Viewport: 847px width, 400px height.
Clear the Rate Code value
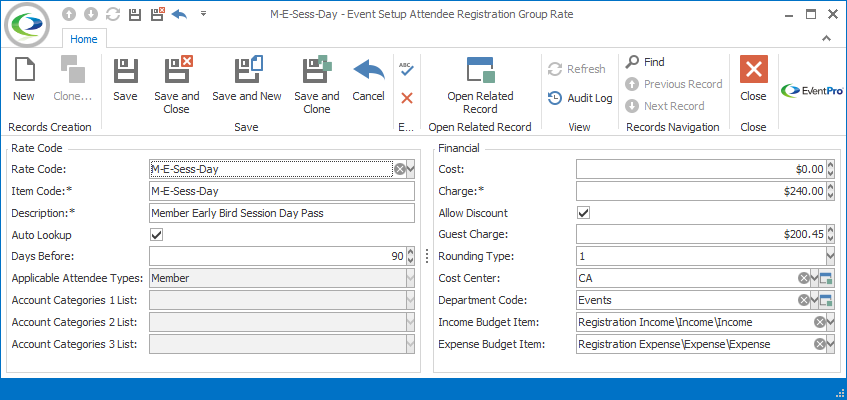point(400,170)
